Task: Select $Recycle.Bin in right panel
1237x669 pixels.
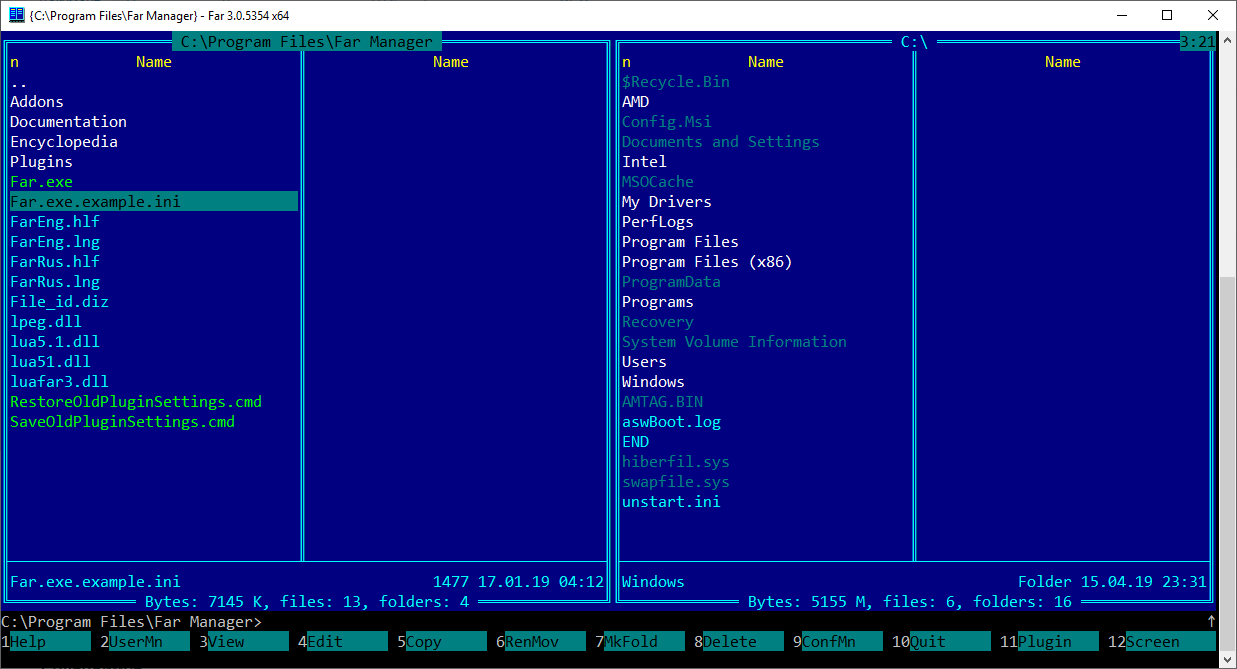Action: click(x=676, y=82)
